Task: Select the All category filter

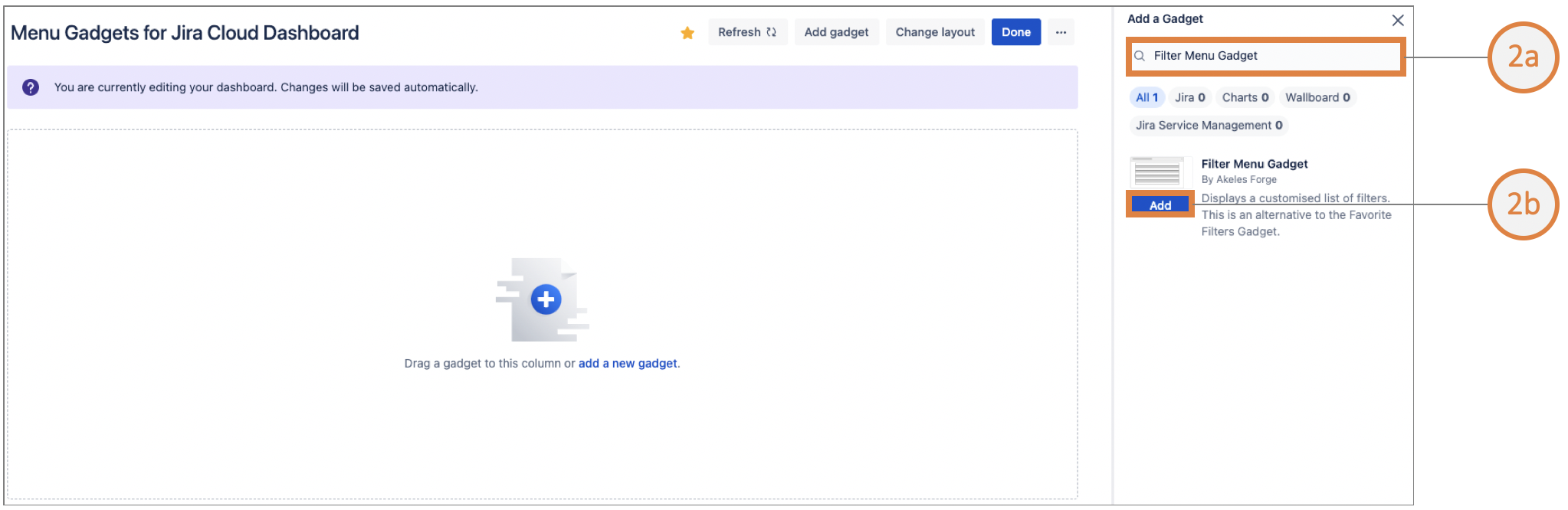Action: 1146,97
